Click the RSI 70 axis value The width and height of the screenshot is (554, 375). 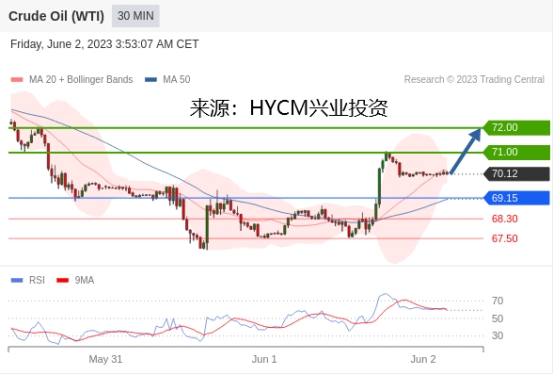[497, 301]
